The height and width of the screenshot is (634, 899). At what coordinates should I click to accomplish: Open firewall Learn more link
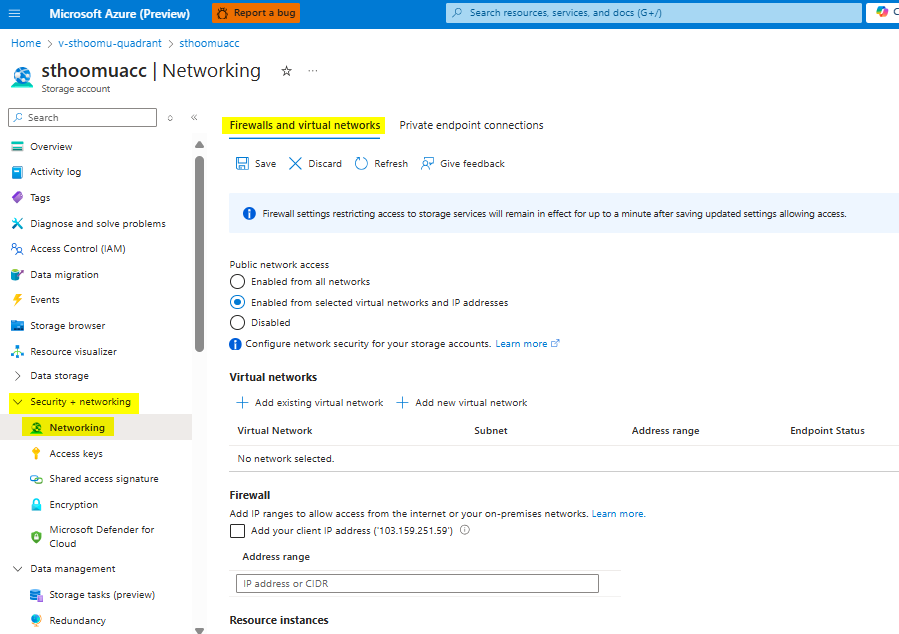coord(618,514)
